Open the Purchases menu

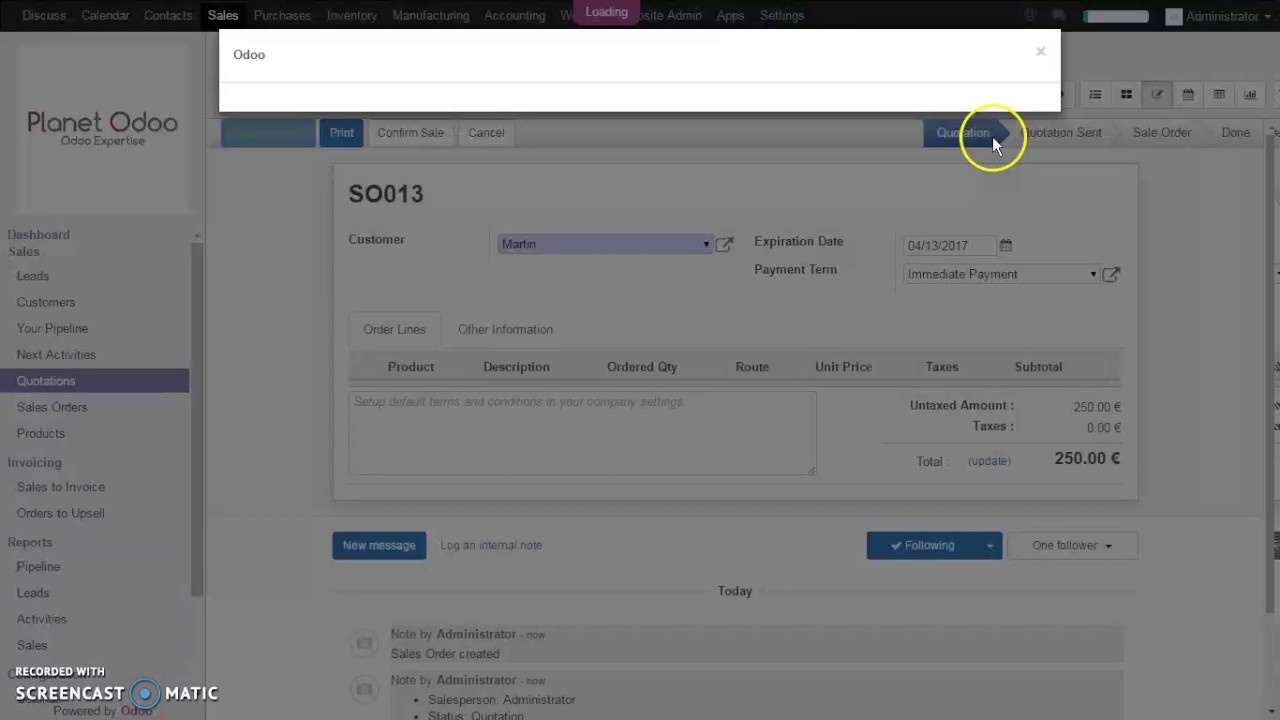tap(282, 15)
